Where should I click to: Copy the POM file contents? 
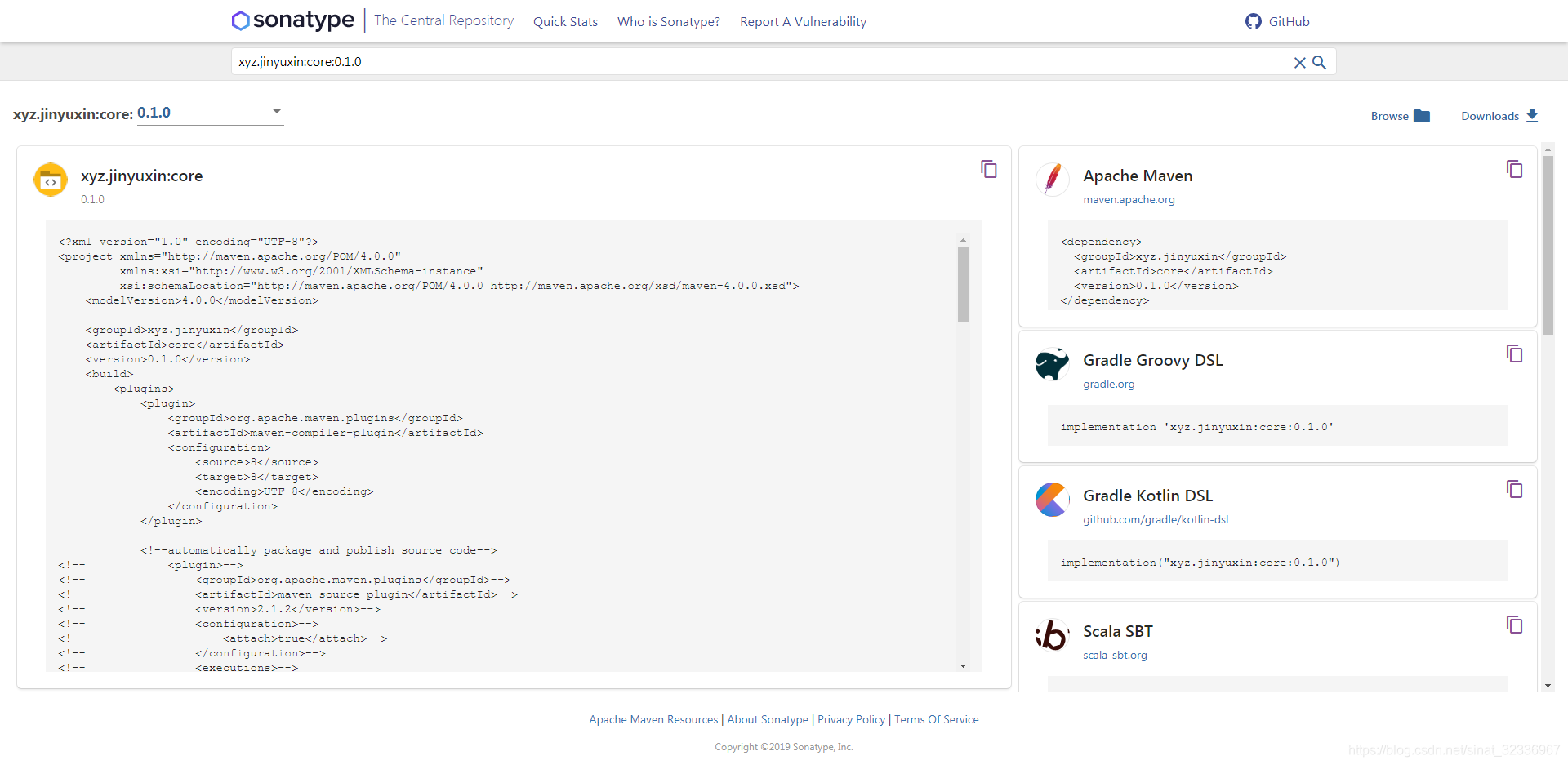click(x=988, y=169)
